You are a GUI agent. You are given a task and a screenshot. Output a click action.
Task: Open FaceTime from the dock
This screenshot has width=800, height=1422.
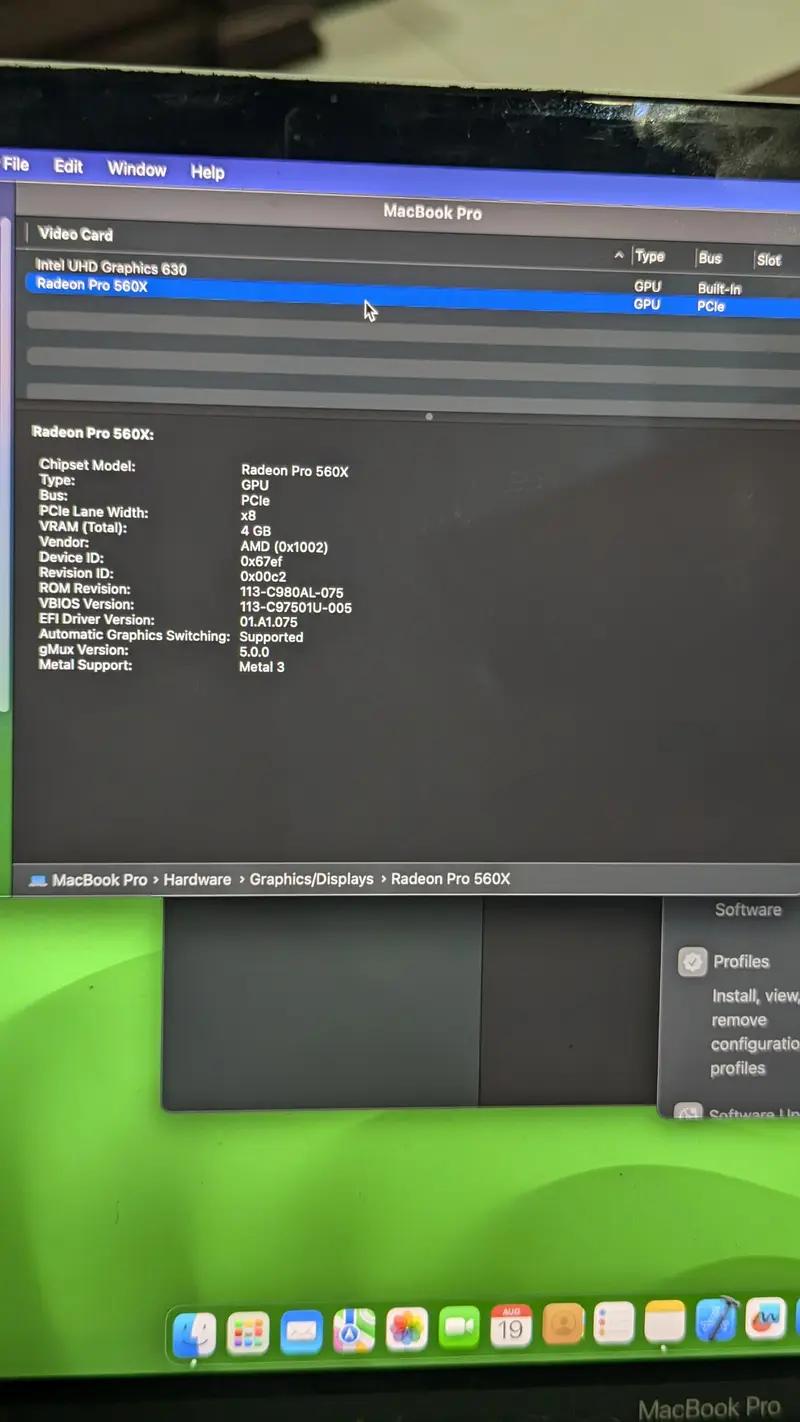[459, 1328]
